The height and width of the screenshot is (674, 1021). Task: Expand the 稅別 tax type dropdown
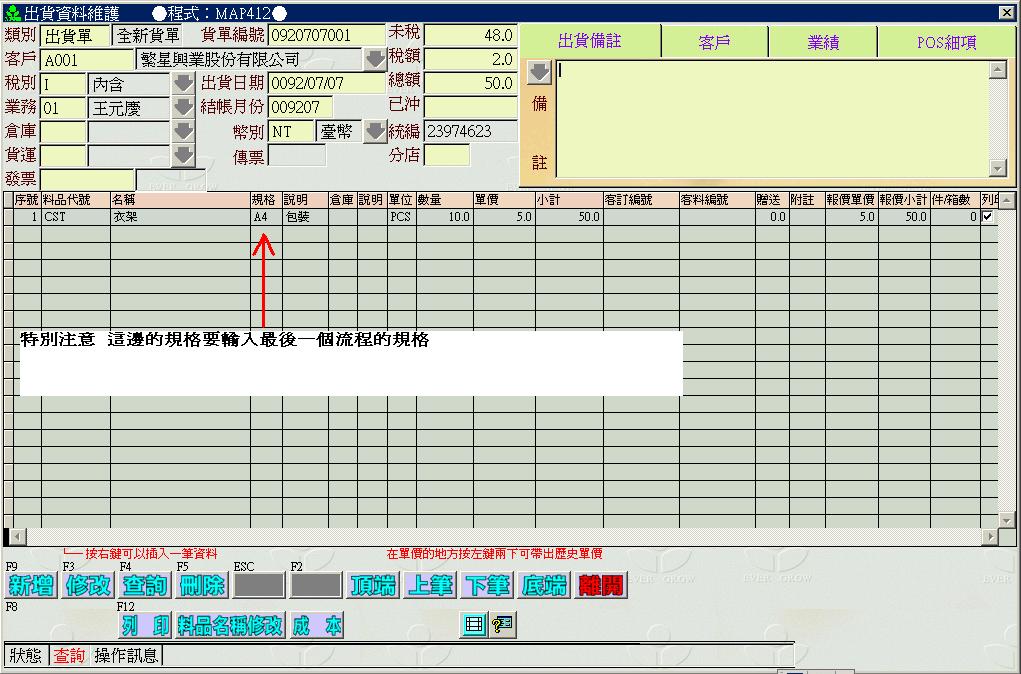(183, 83)
